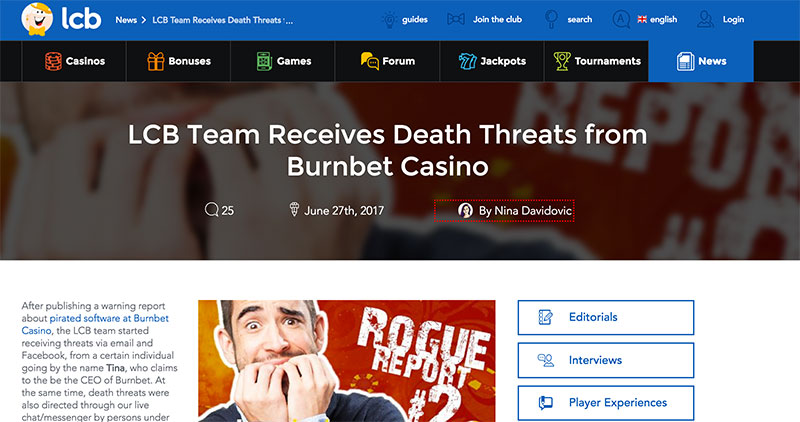Click the Forum chat bubbles icon
This screenshot has width=800, height=422.
369,61
